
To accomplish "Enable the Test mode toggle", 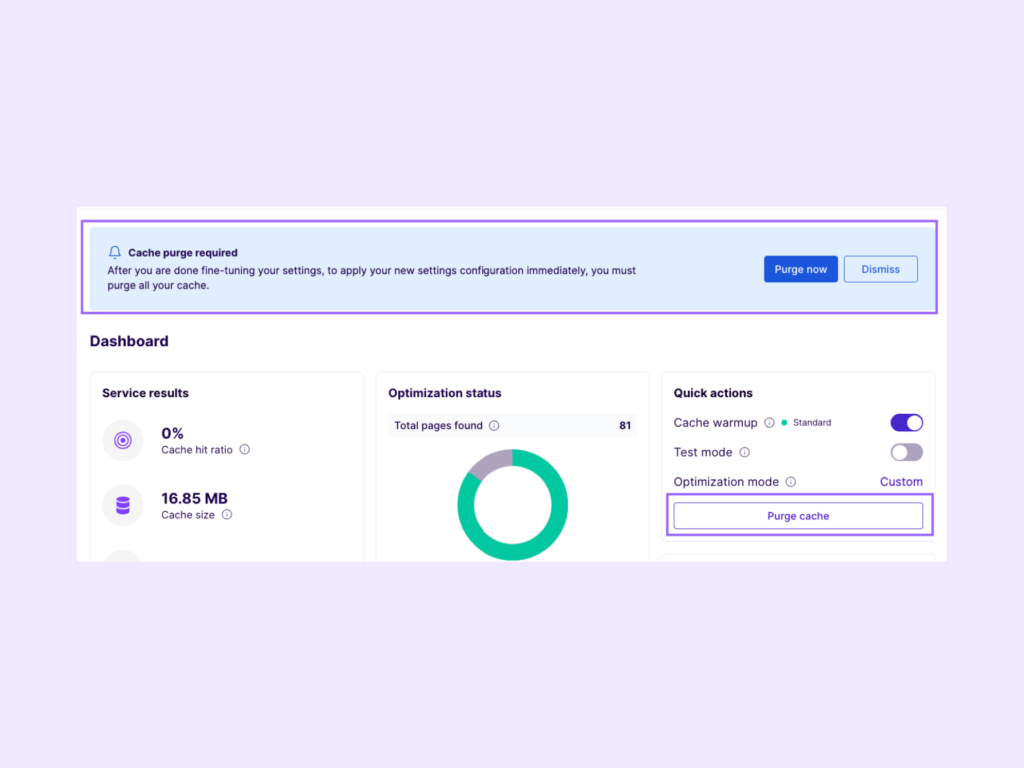I will click(x=906, y=452).
